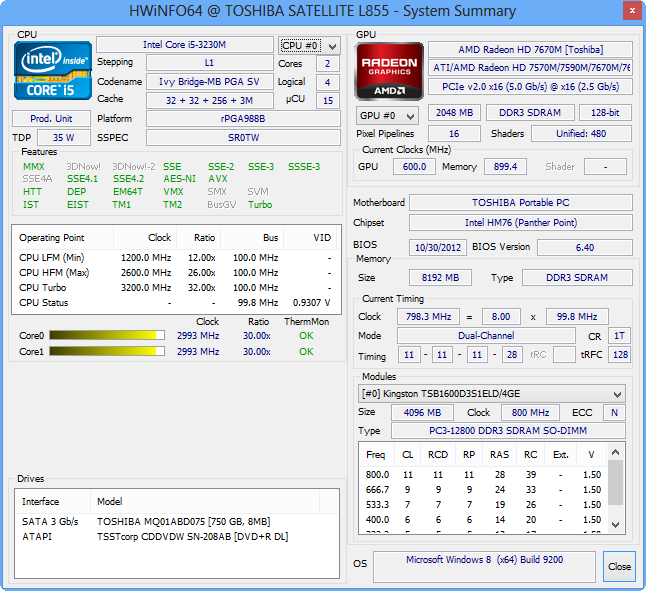Click the BIOS date 10/30/2012 field
Viewport: 646px width, 591px height.
(438, 248)
